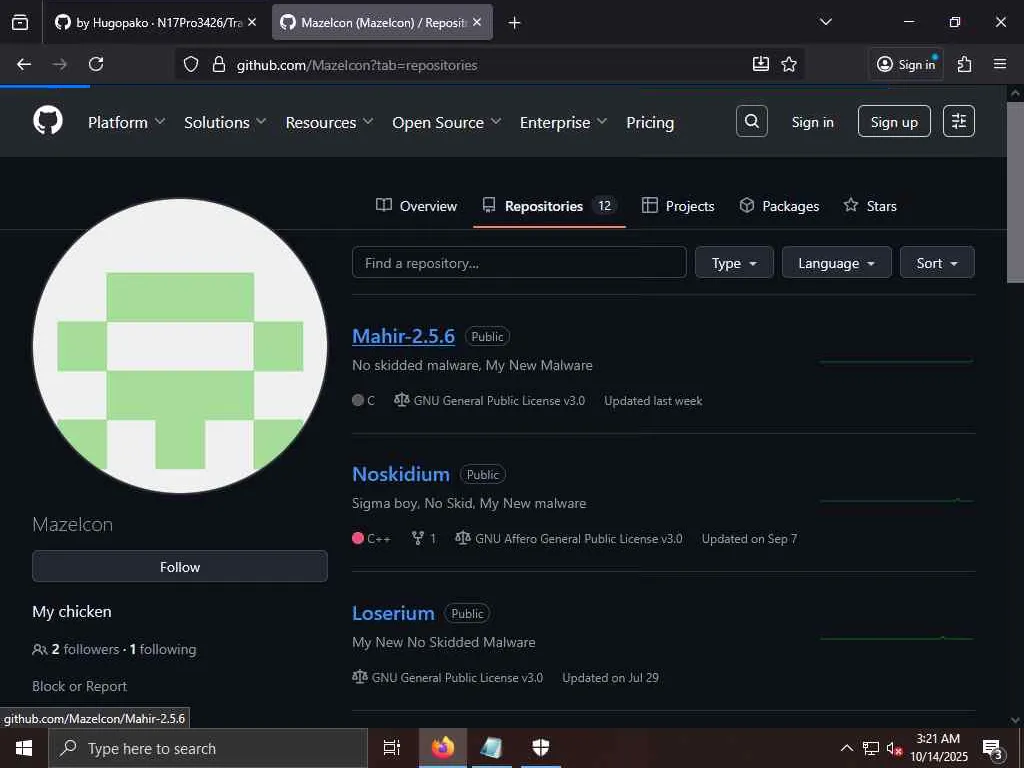
Task: Click the Windows Start button
Action: 24,748
